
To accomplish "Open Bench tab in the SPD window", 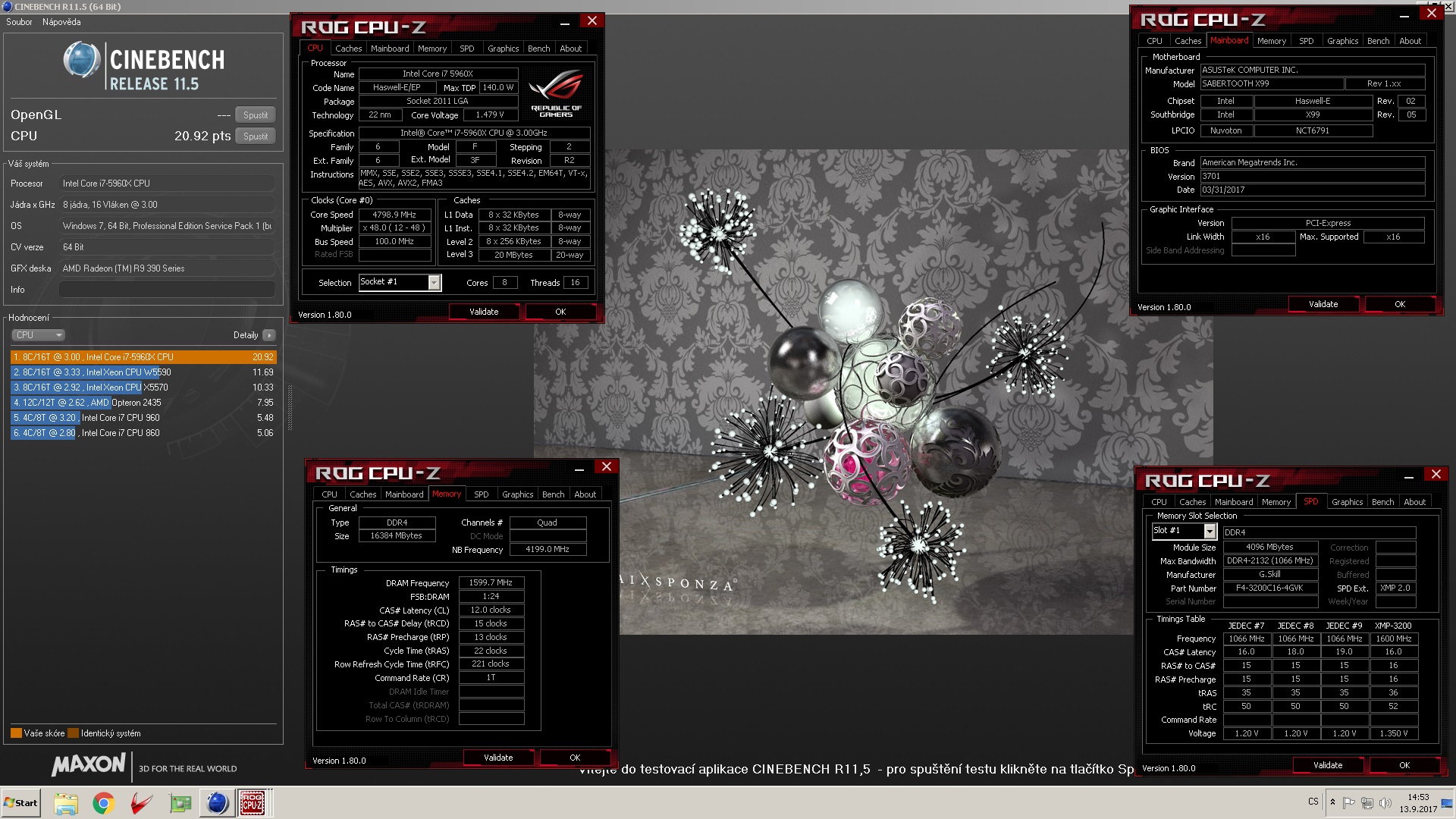I will (1382, 502).
